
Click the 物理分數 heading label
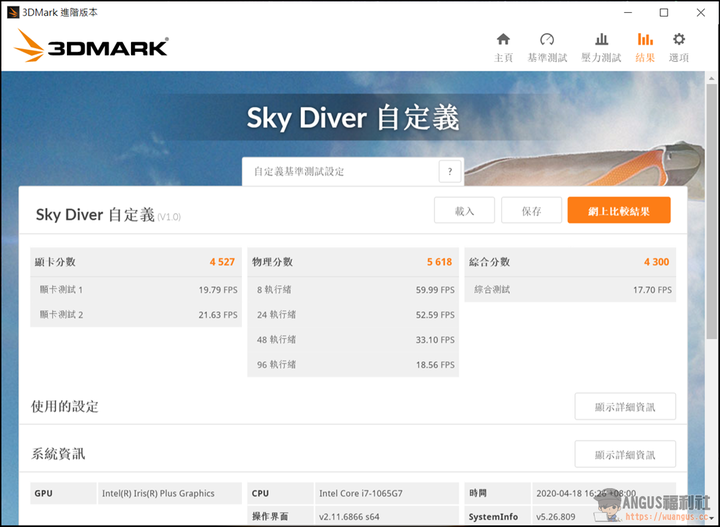pos(272,262)
